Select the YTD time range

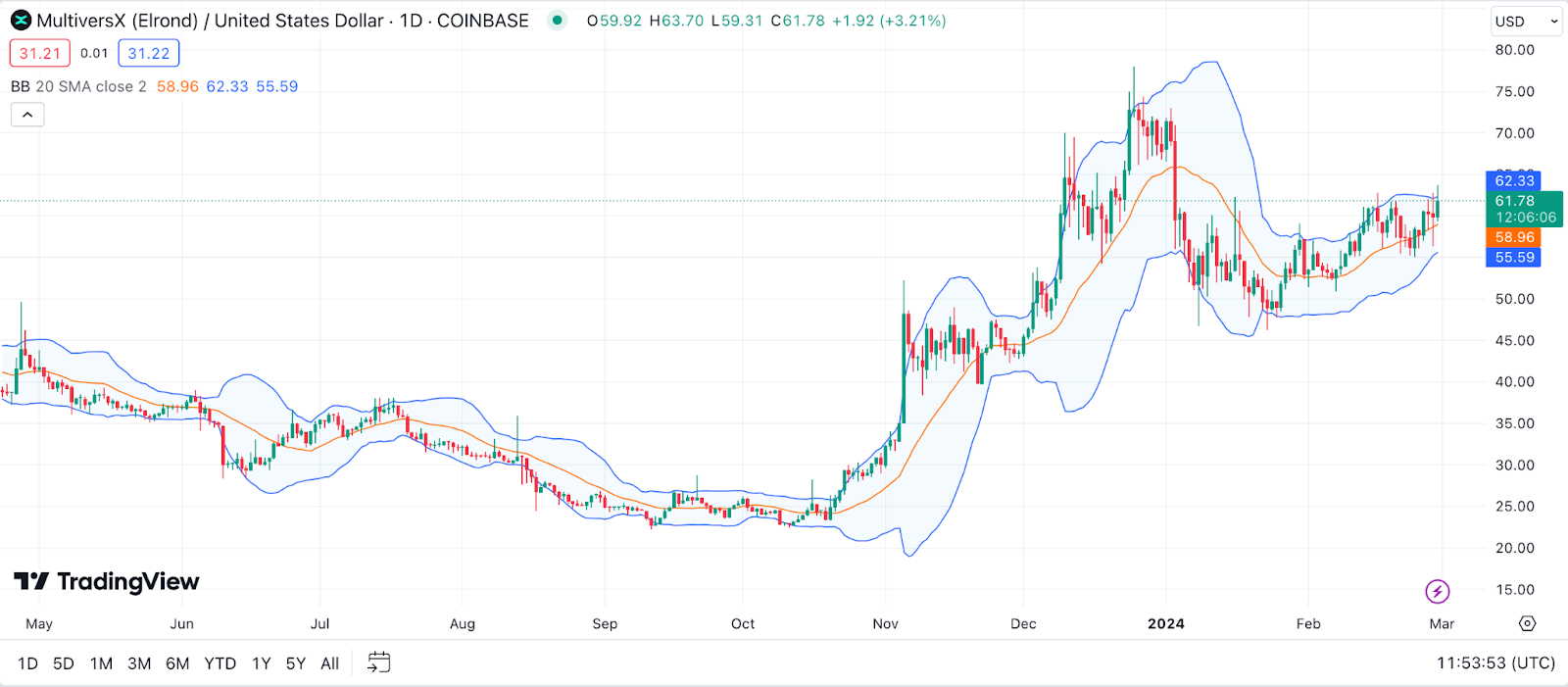coord(220,663)
